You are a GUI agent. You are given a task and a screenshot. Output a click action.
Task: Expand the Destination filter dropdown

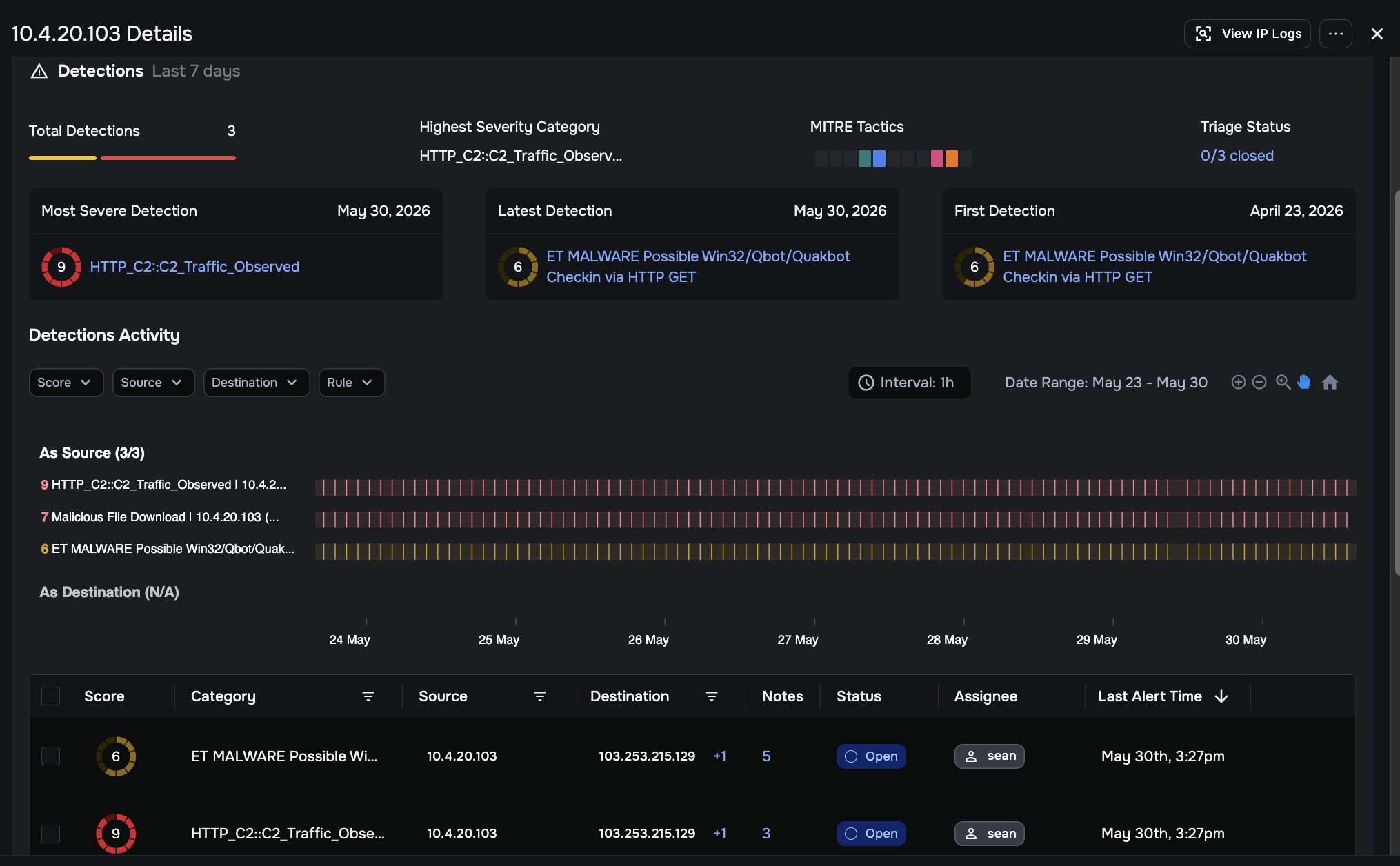point(256,383)
